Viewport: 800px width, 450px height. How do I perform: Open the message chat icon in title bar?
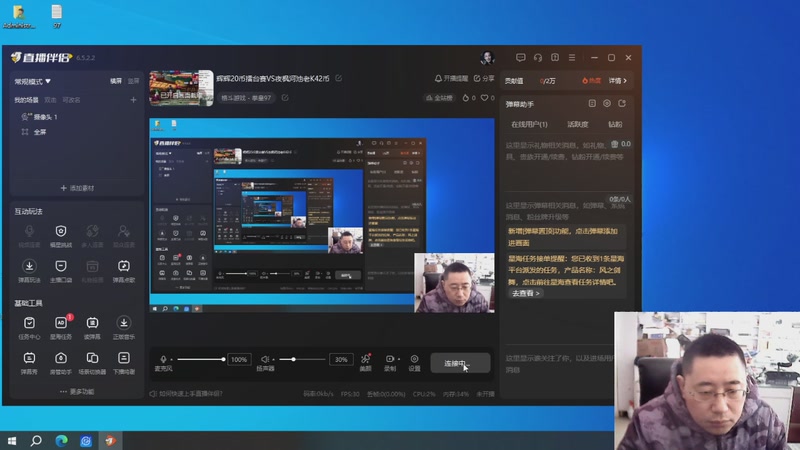pyautogui.click(x=520, y=58)
